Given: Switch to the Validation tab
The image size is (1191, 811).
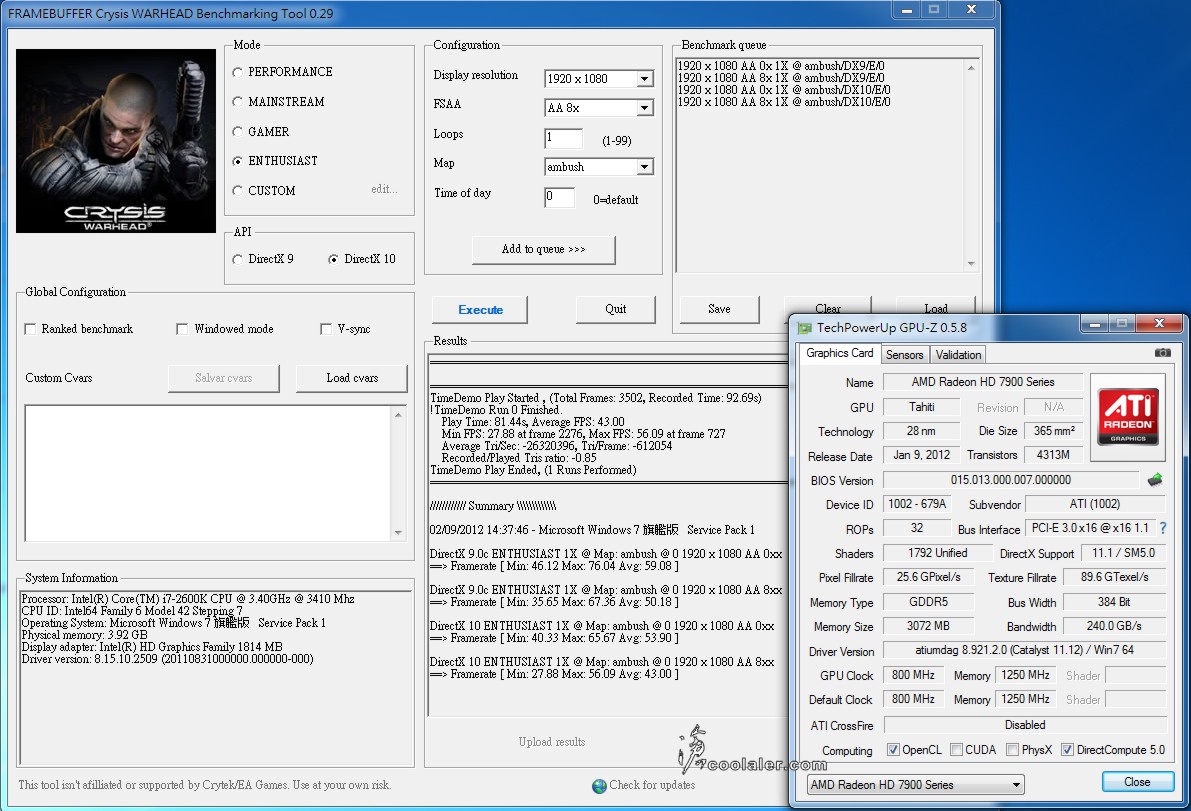Looking at the screenshot, I should click(959, 355).
